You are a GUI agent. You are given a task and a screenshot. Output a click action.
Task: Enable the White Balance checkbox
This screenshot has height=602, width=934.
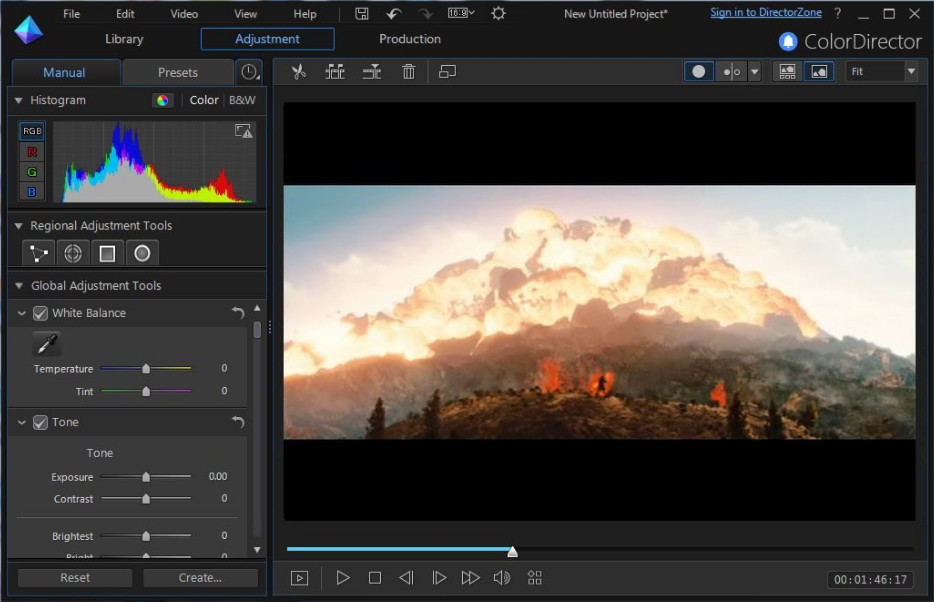pyautogui.click(x=40, y=313)
